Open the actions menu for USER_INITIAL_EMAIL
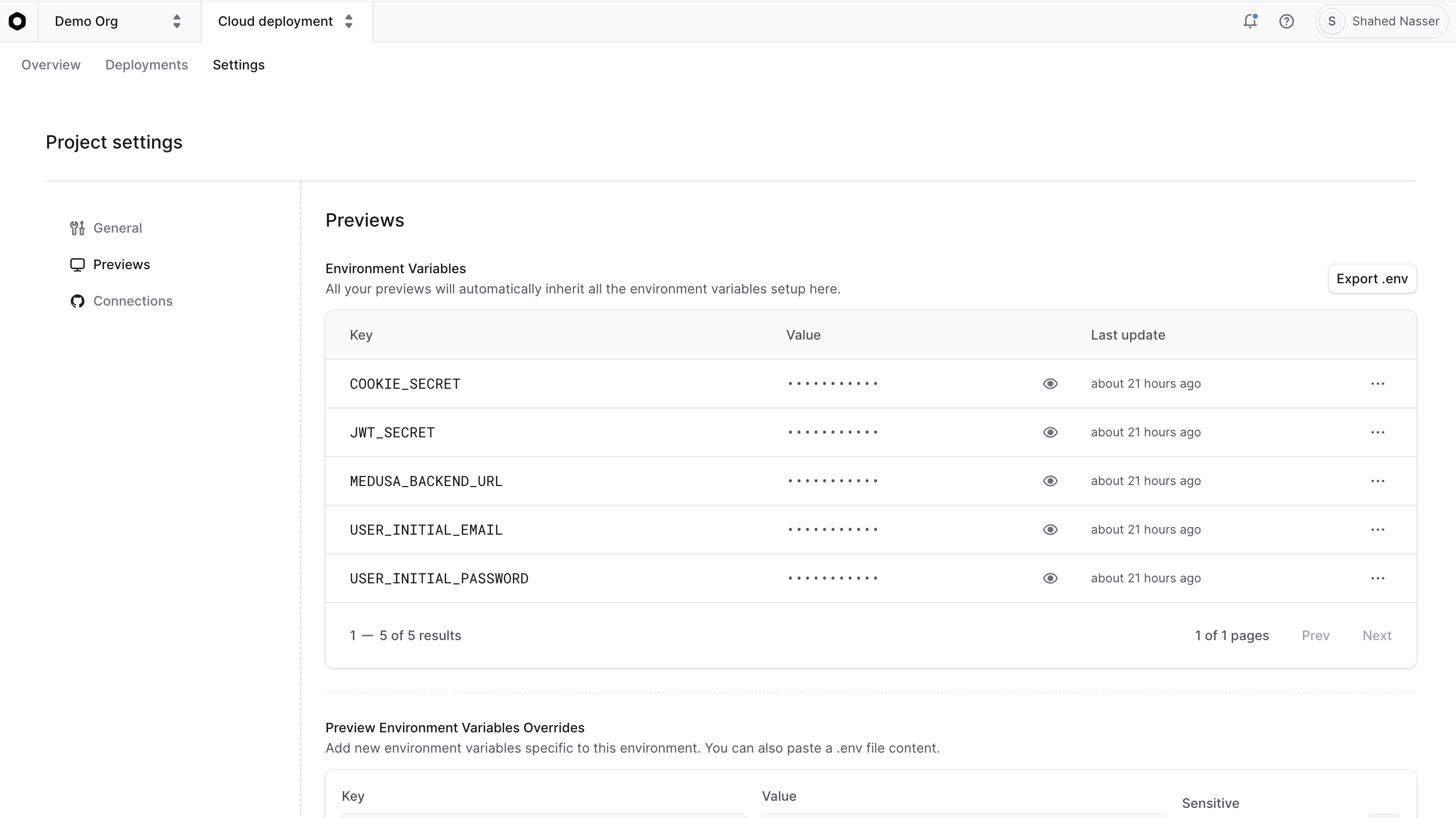 1378,529
